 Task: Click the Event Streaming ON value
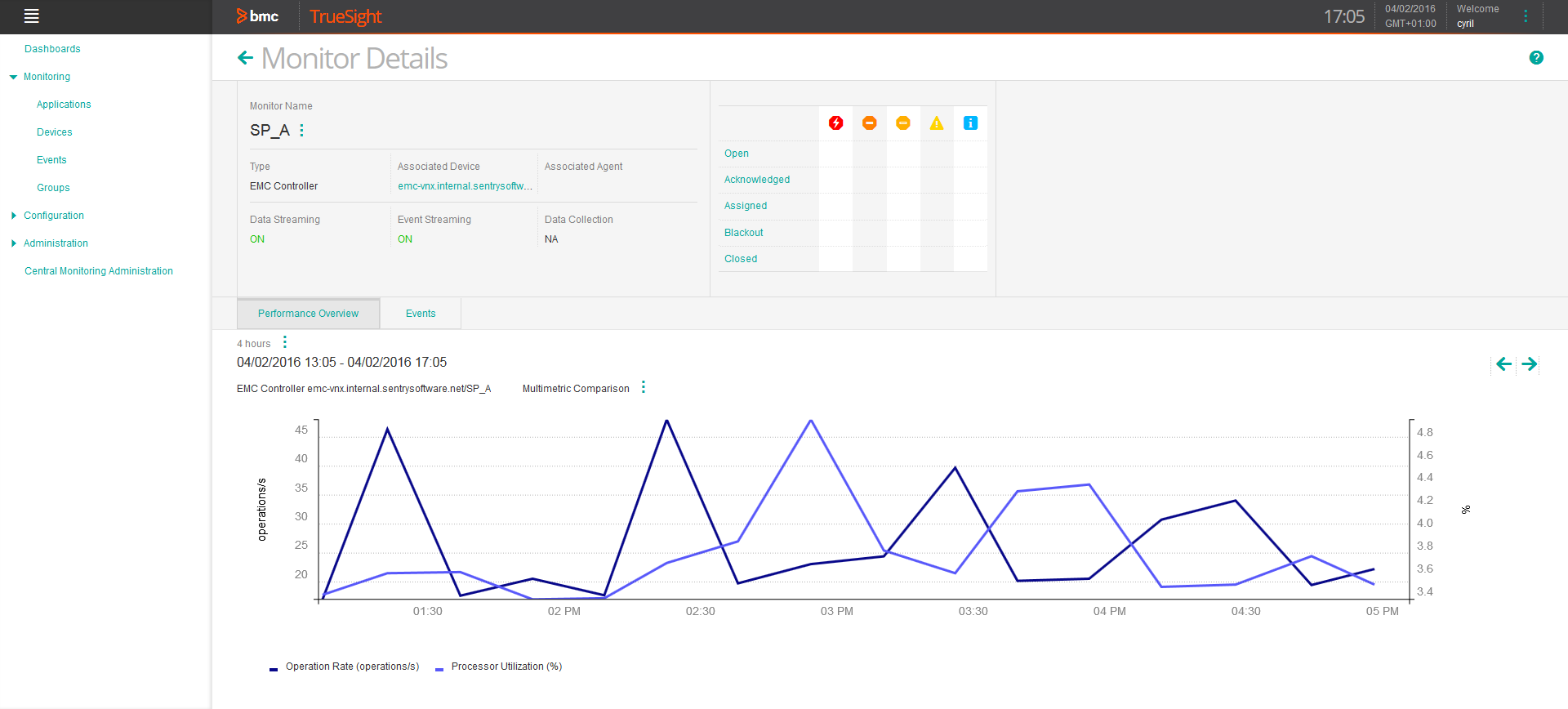click(405, 239)
